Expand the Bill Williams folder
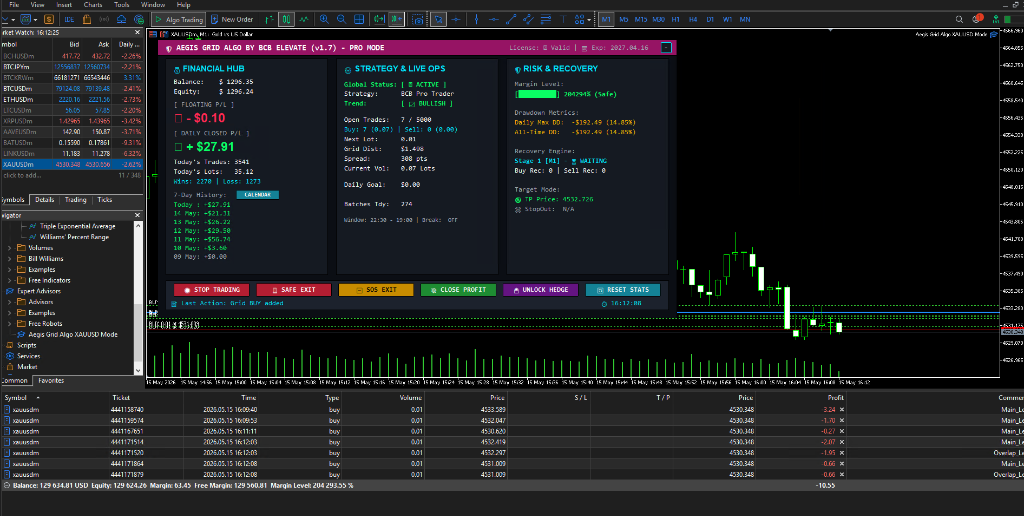This screenshot has width=1024, height=516. (x=10, y=259)
